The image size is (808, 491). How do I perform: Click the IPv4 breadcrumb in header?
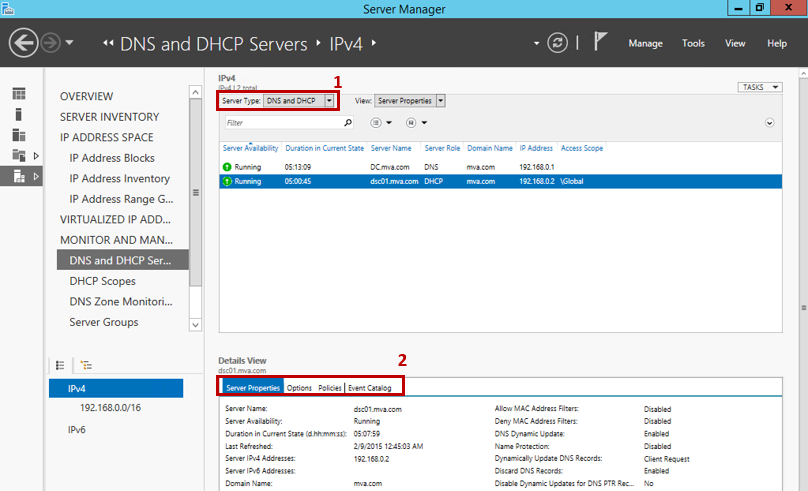(346, 44)
